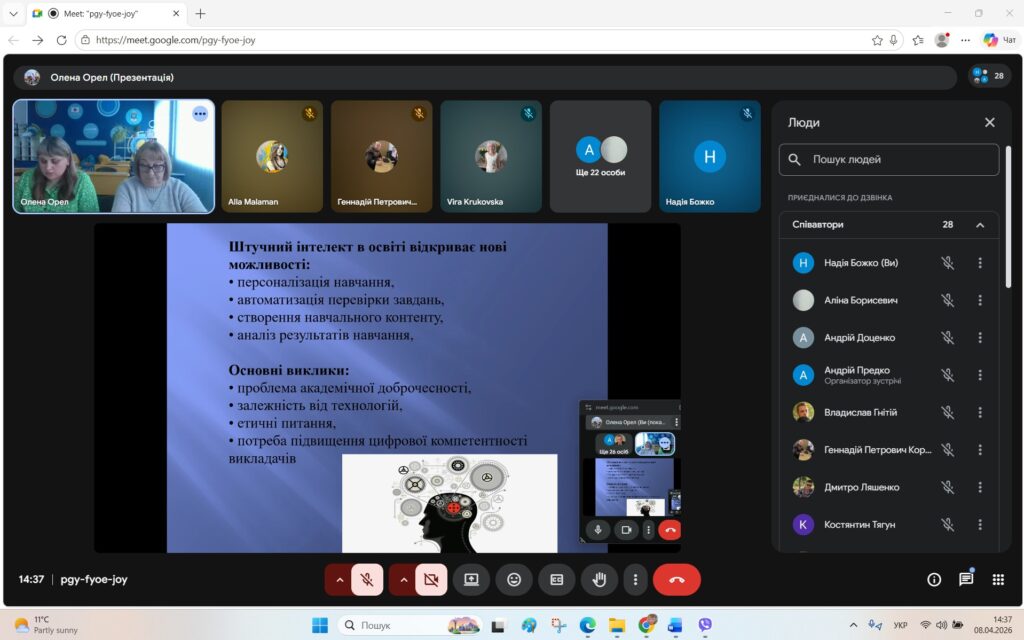Close the Люди side panel
Screen dimensions: 1024x640
[990, 122]
